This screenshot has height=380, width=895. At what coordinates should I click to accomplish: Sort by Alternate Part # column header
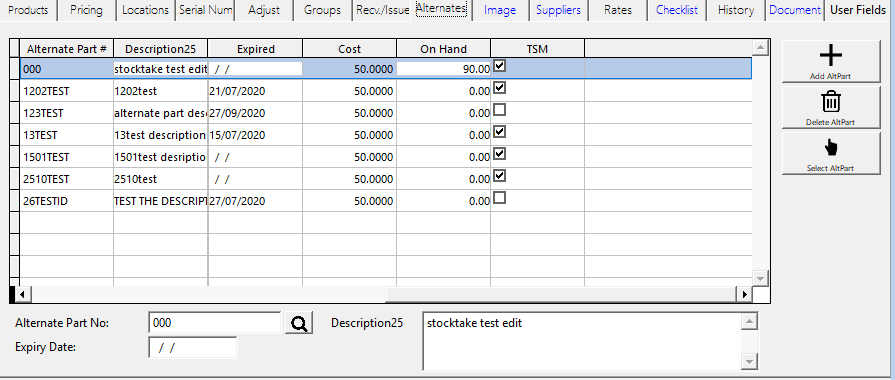click(x=67, y=49)
